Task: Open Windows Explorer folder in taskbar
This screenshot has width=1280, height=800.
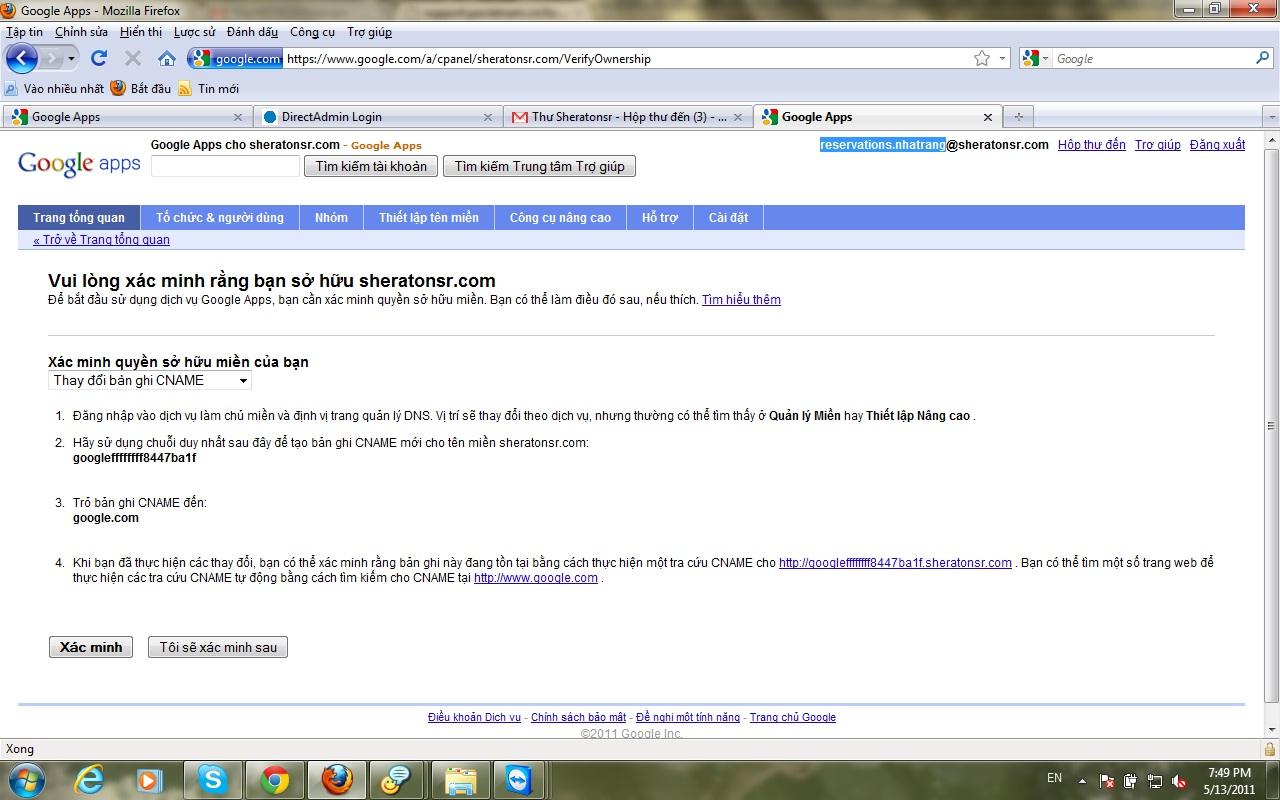Action: click(459, 780)
